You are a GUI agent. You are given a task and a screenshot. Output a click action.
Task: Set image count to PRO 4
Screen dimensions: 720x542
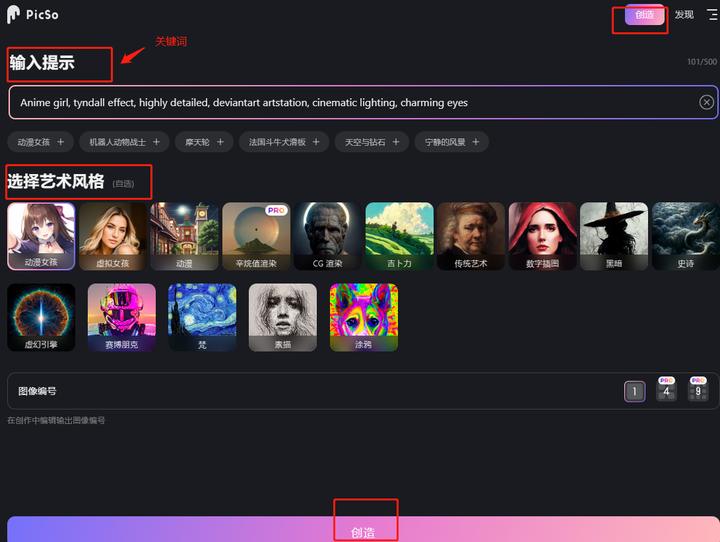click(x=666, y=390)
